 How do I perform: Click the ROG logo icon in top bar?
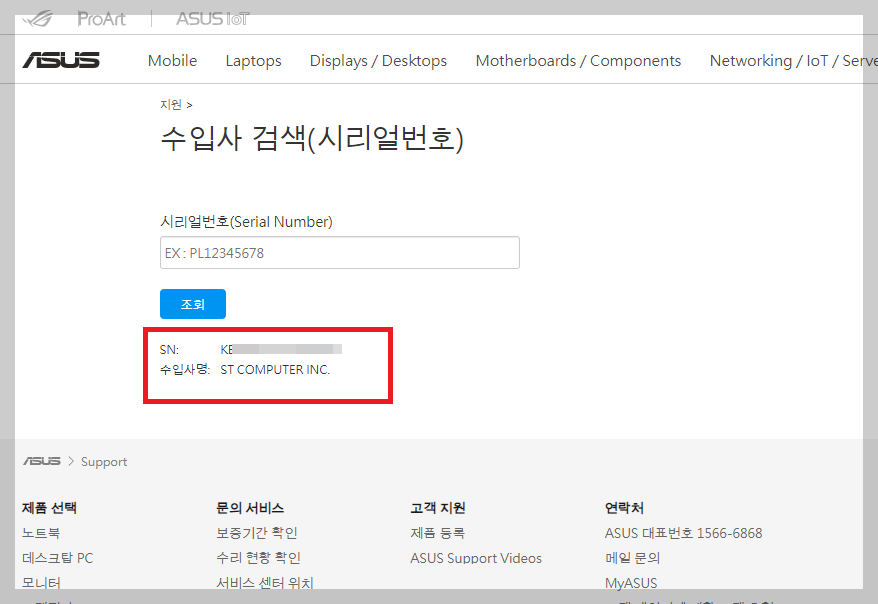tap(38, 19)
